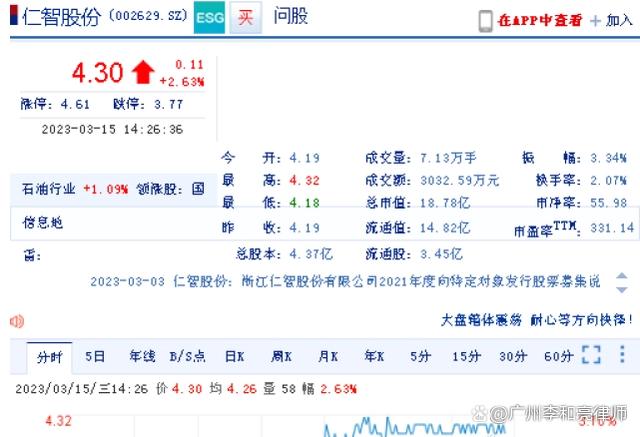Click the 均 4.26 average price value
The height and width of the screenshot is (437, 640).
242,389
